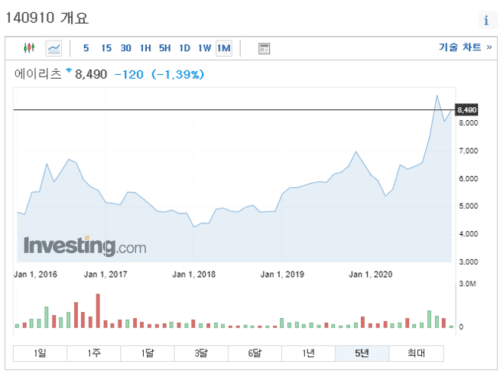The width and height of the screenshot is (500, 374).
Task: Click the 140910 개요 heading
Action: (x=47, y=18)
